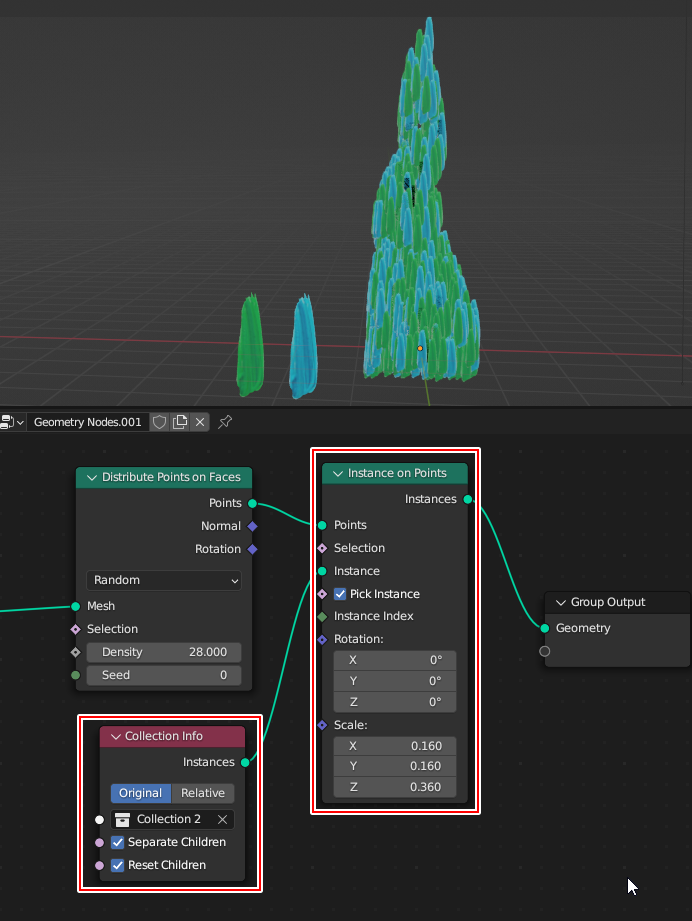Open the node tree browse dropdown
The image size is (692, 921).
point(12,422)
